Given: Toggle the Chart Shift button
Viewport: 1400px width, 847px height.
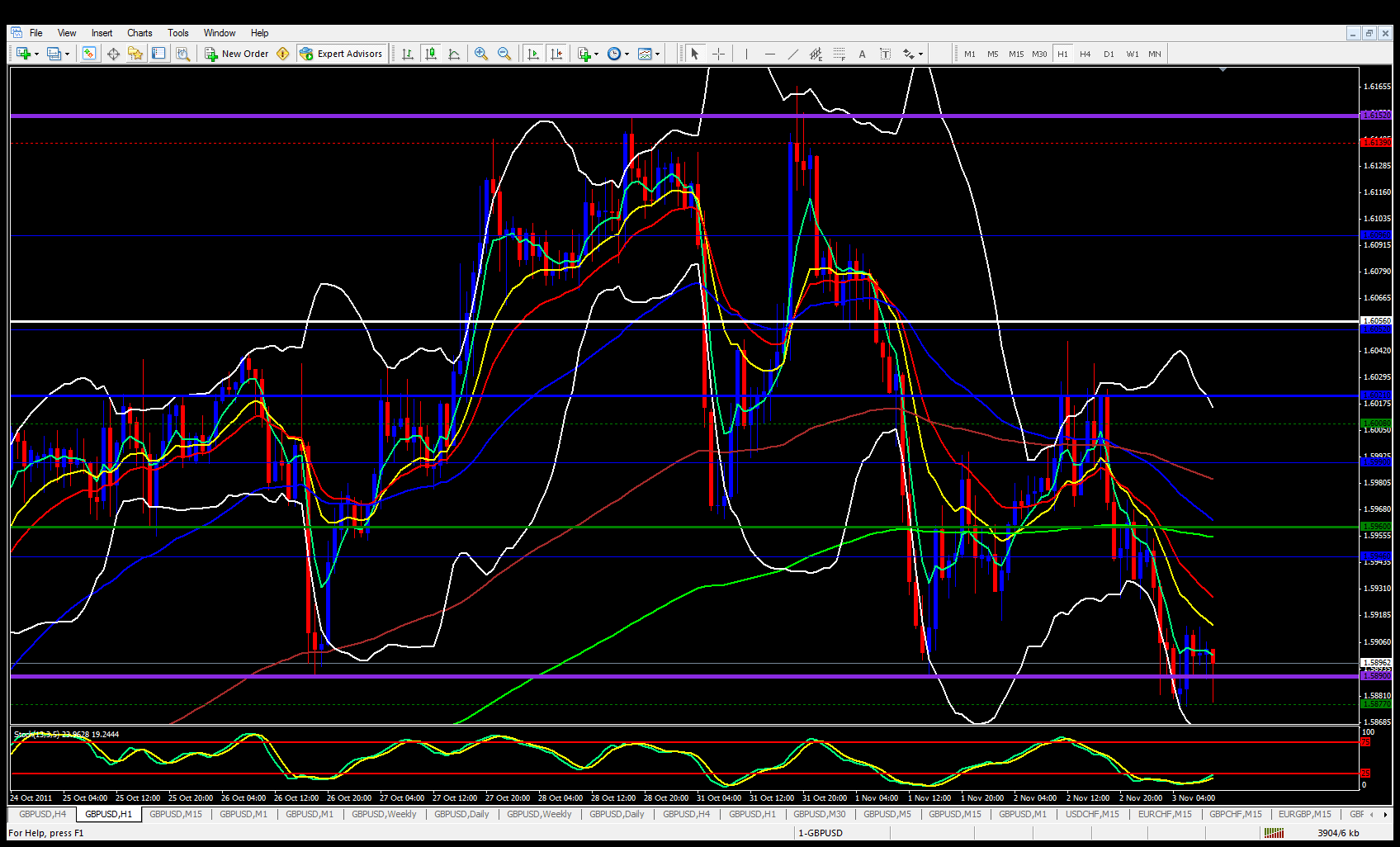Looking at the screenshot, I should pyautogui.click(x=556, y=54).
